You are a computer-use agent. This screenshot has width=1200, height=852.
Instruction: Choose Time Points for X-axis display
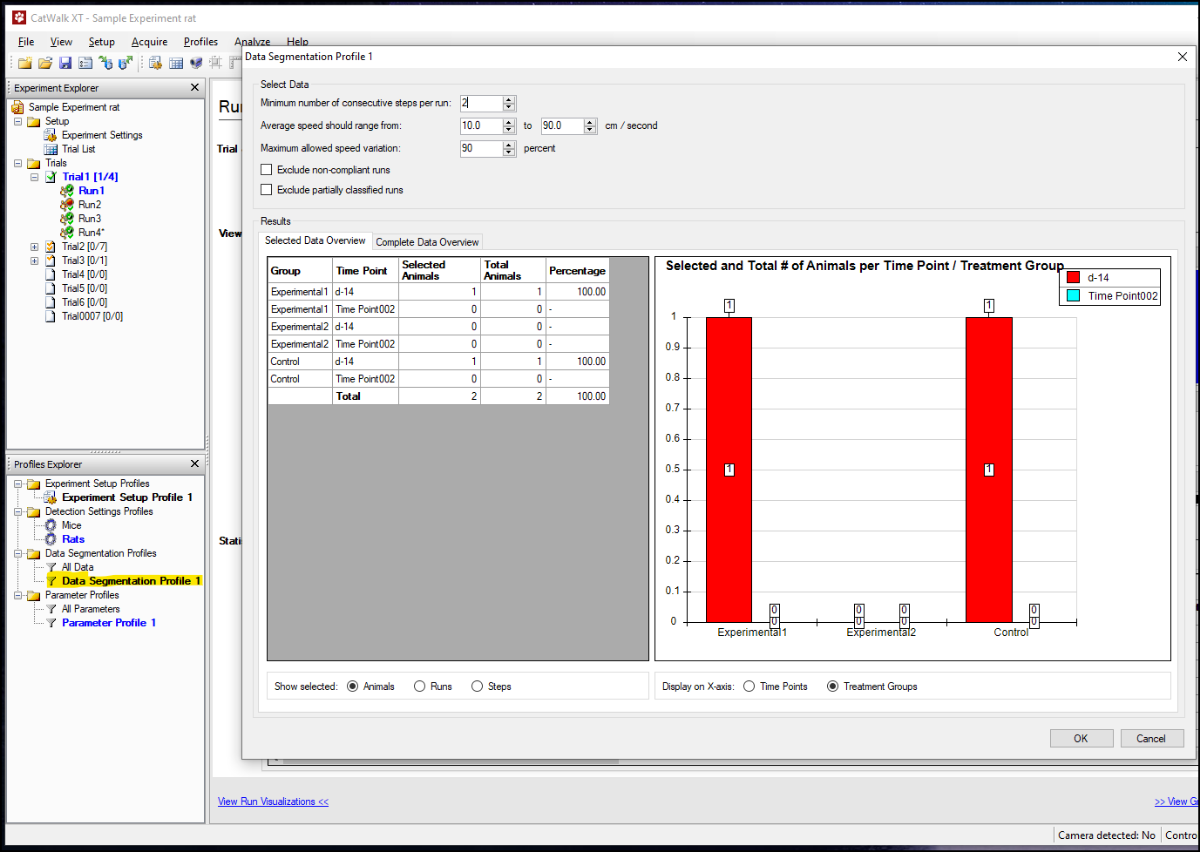[749, 686]
